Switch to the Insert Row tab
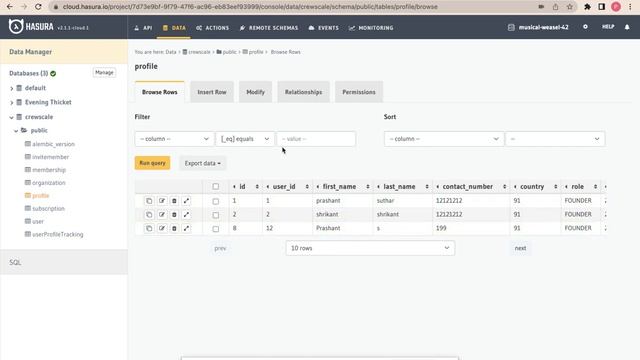Screen dimensions: 640x360 pos(212,92)
